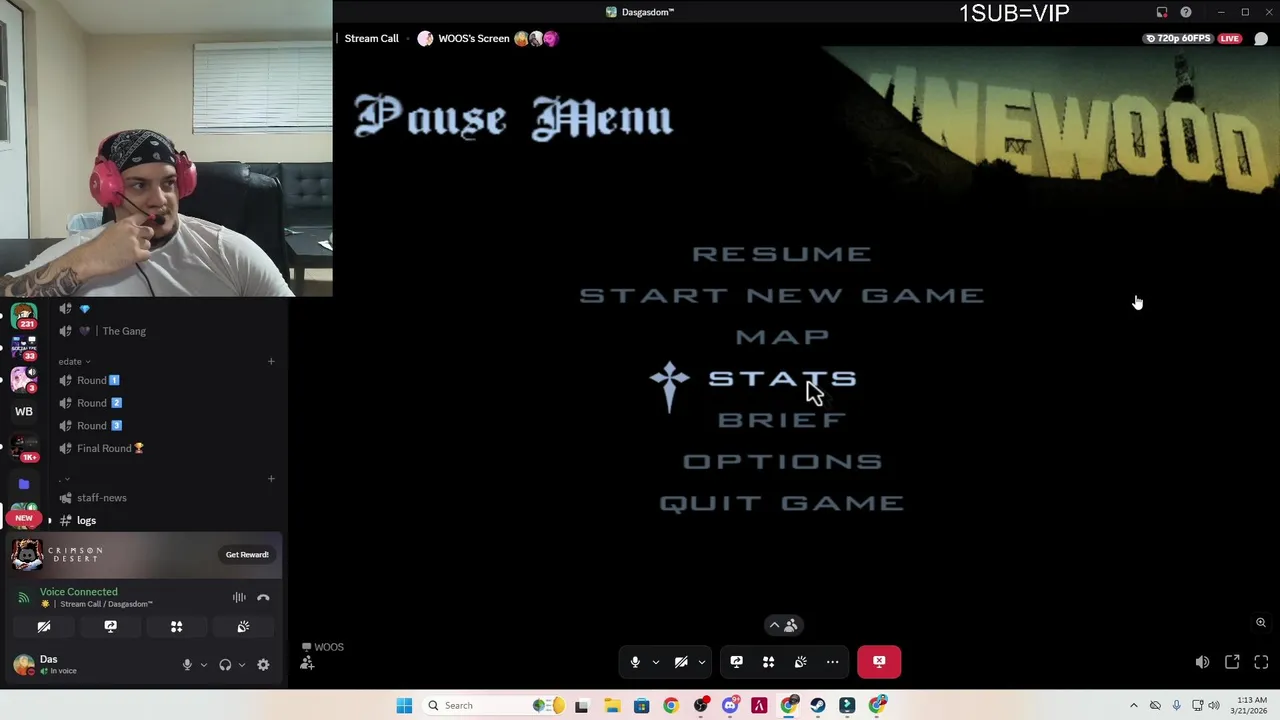Click Get Reward! on Crimson Desert promo
This screenshot has height=720, width=1280.
[247, 554]
